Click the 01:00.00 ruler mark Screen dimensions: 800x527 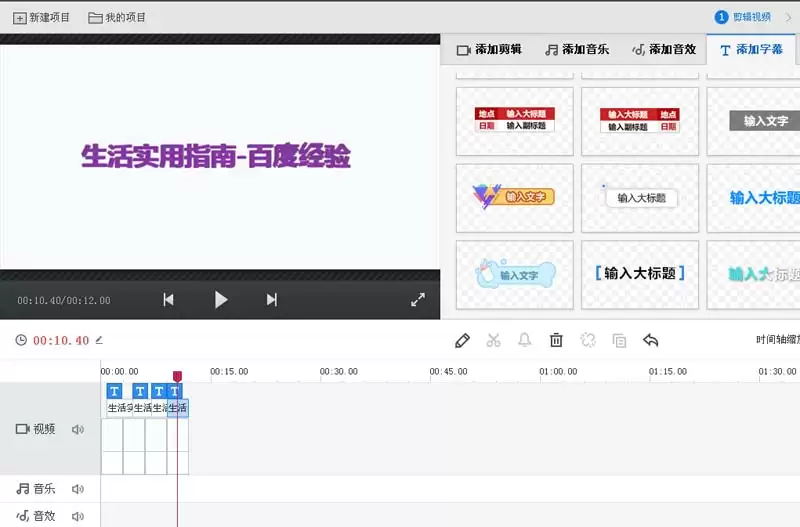(558, 371)
